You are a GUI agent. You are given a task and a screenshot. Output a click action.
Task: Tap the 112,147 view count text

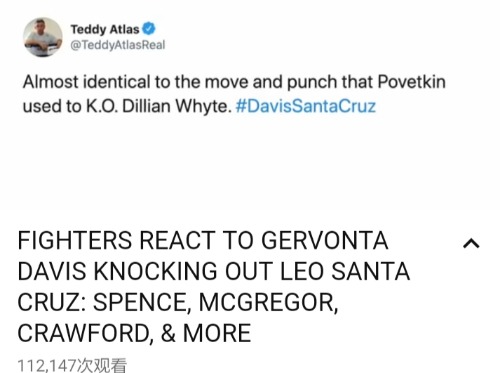click(x=72, y=365)
